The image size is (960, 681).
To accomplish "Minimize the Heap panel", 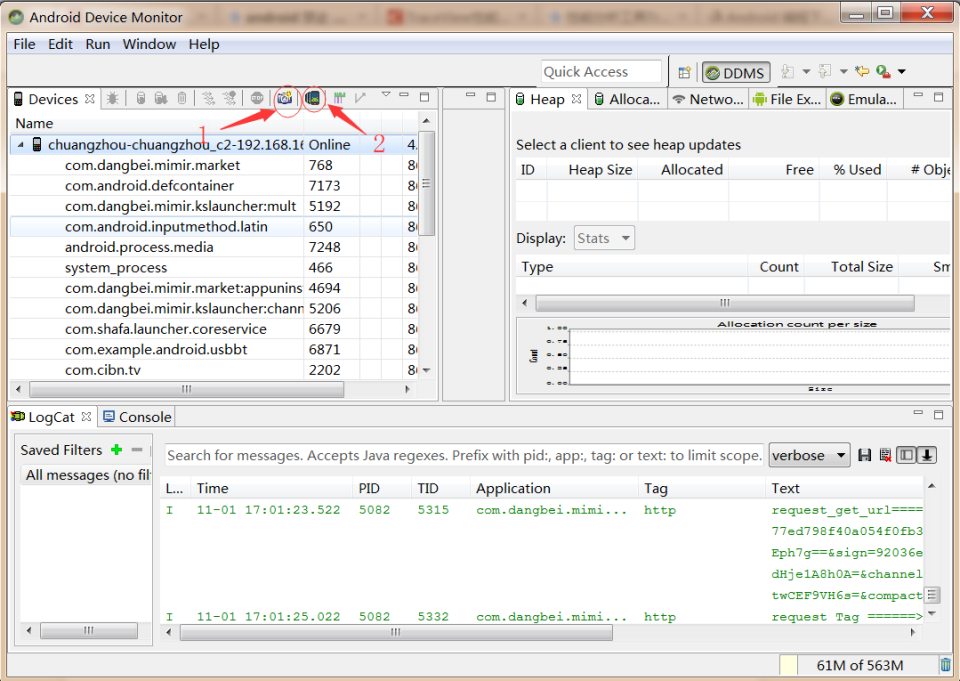I will coord(918,95).
